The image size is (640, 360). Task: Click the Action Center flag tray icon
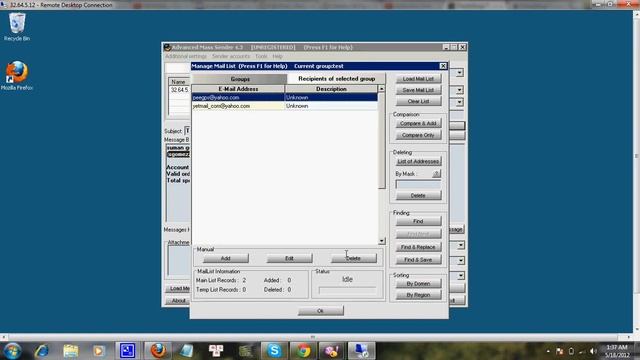click(560, 351)
